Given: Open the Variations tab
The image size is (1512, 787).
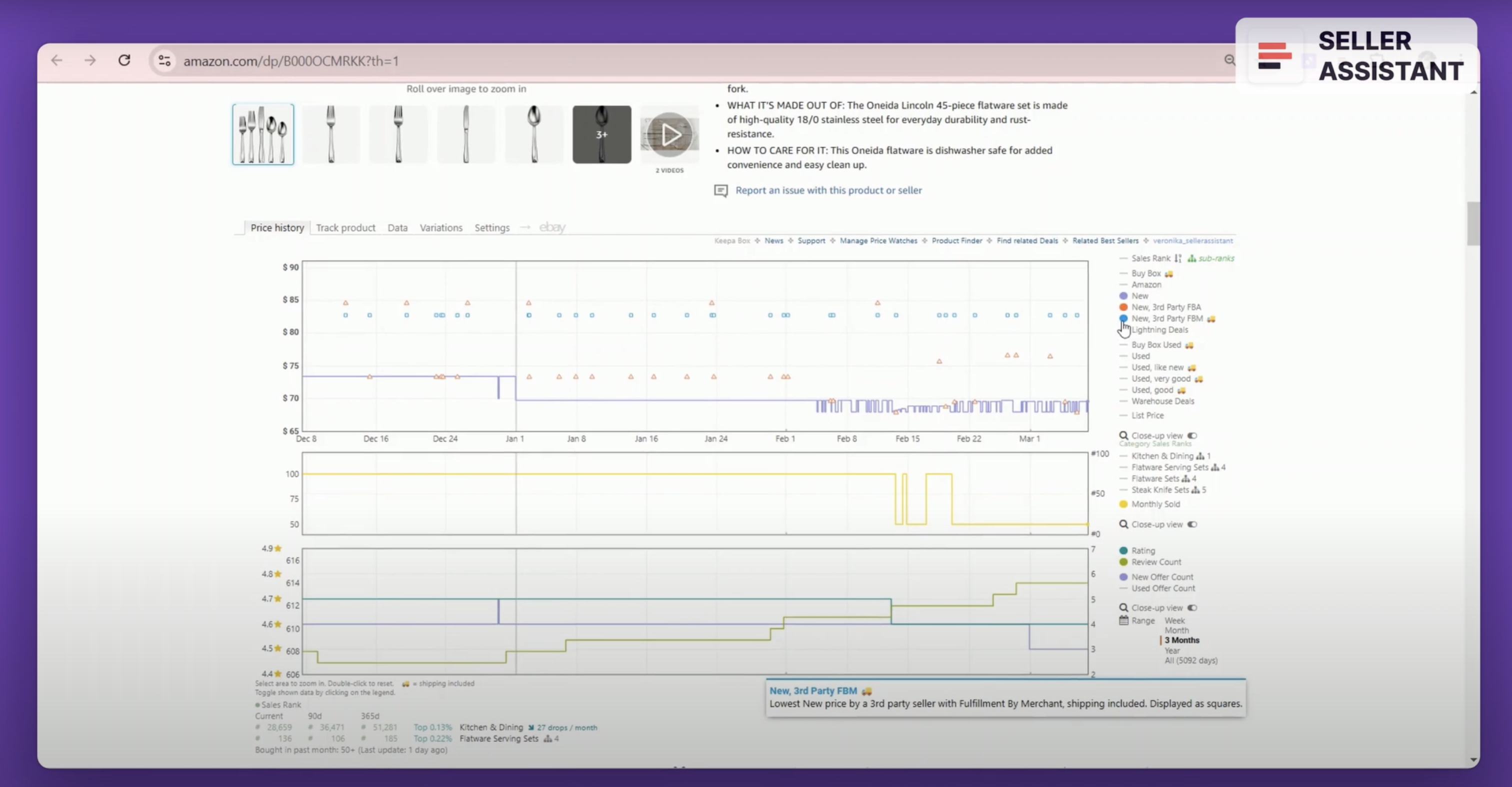Looking at the screenshot, I should [x=441, y=227].
